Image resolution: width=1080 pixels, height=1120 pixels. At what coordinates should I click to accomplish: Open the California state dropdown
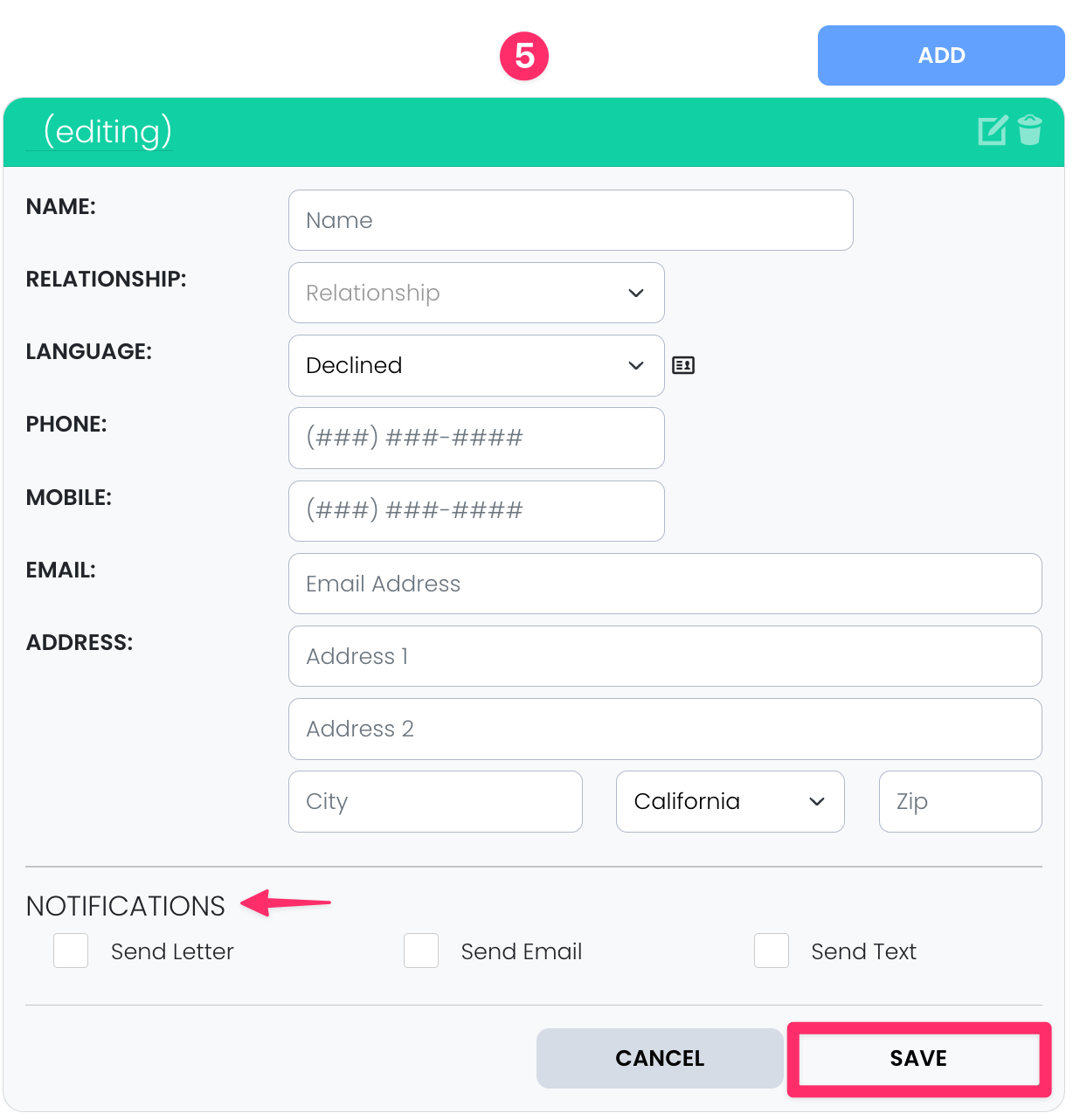coord(730,801)
